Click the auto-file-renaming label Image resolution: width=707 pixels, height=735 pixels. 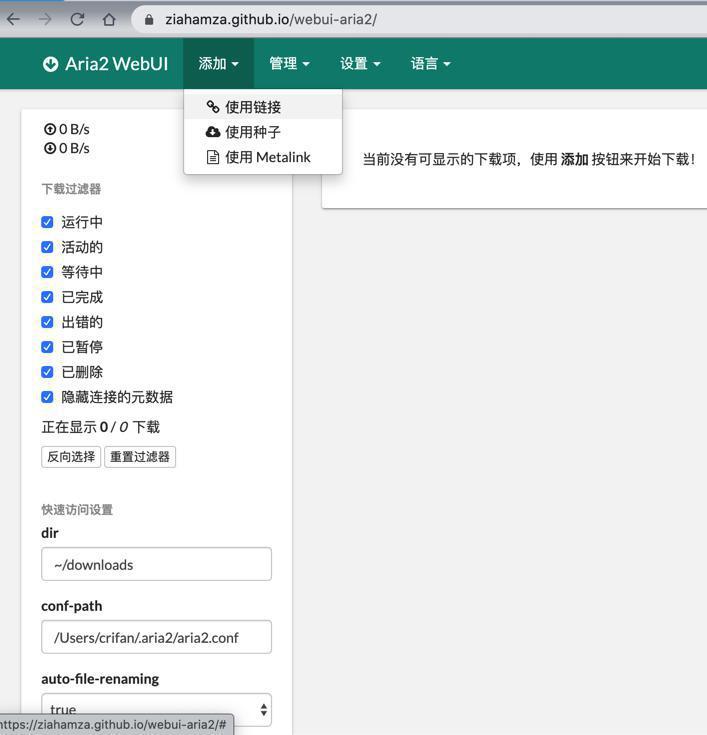click(x=100, y=679)
